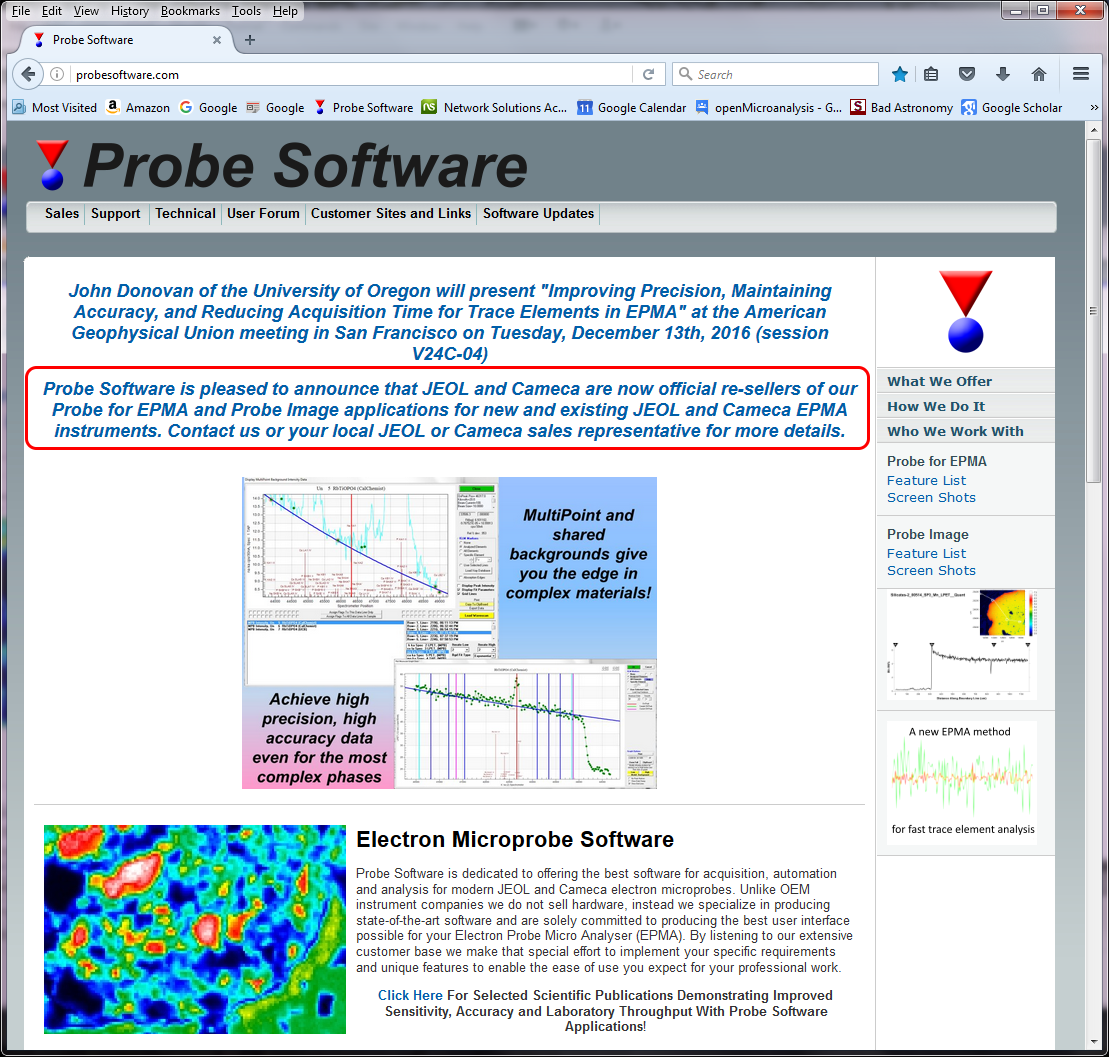The width and height of the screenshot is (1109, 1057).
Task: Open the Feature List link under Probe for EPMA
Action: [926, 480]
